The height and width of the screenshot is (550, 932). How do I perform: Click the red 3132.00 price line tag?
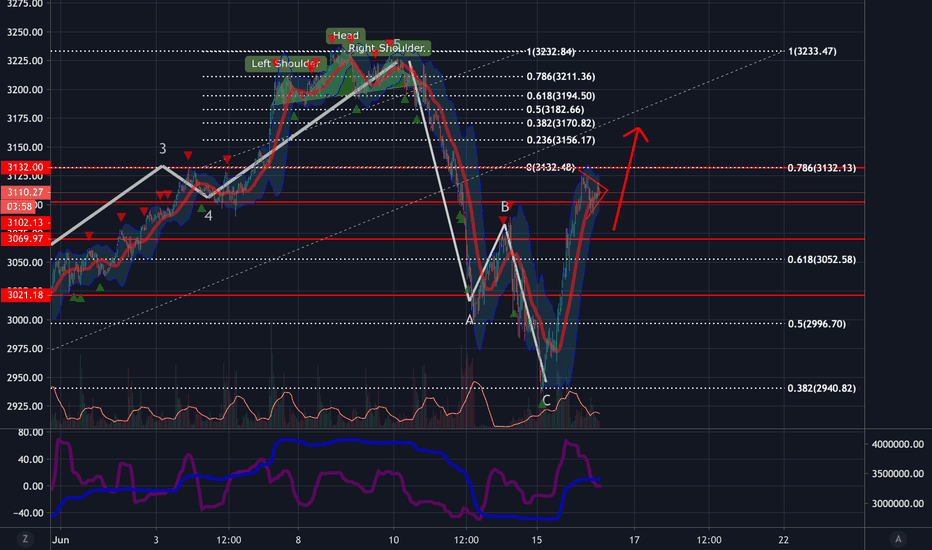[26, 167]
